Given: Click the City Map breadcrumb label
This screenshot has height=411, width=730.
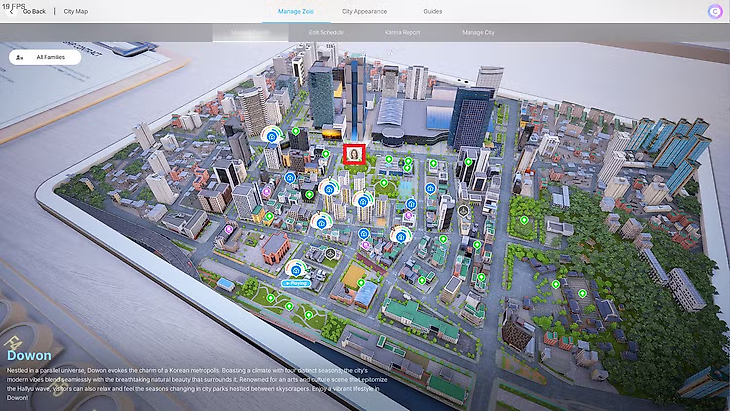Looking at the screenshot, I should (76, 11).
